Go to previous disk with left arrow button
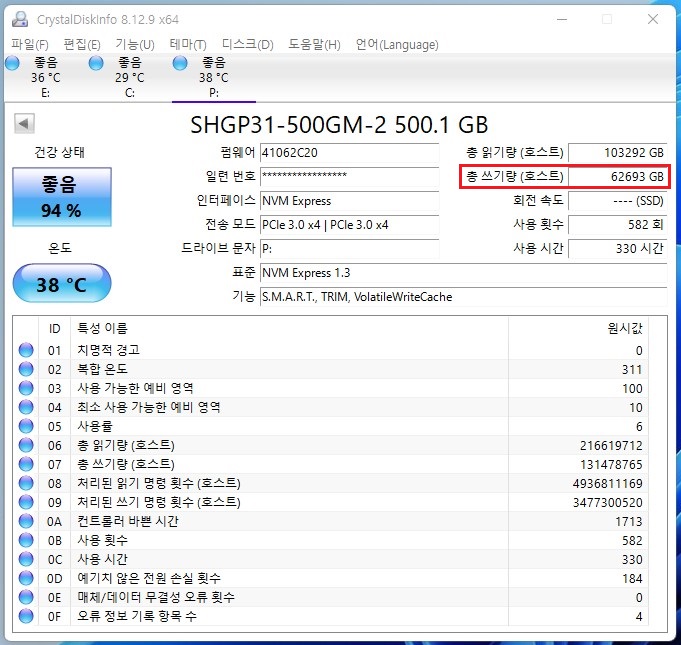This screenshot has width=681, height=645. (x=24, y=124)
